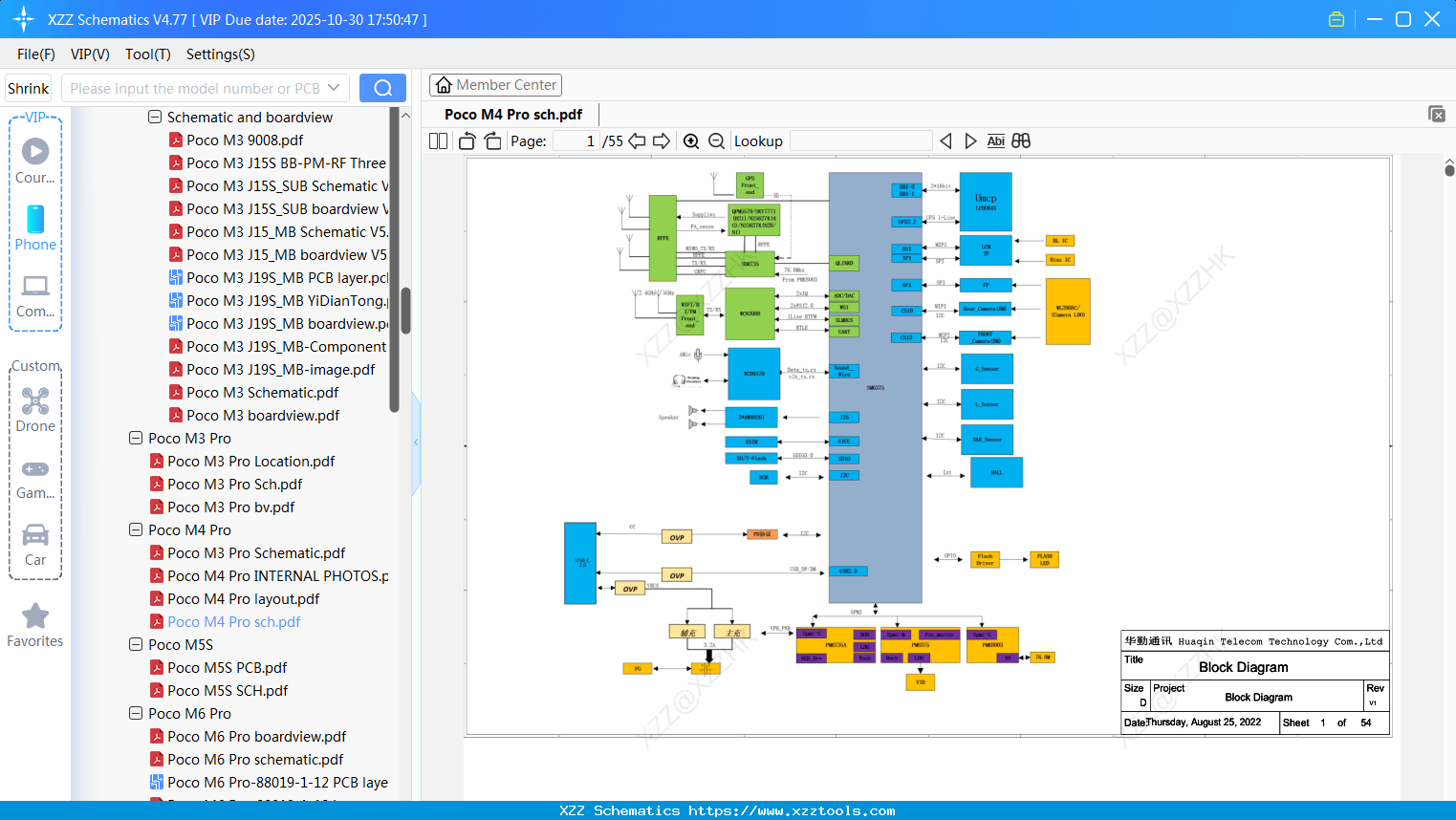Screen dimensions: 1456x820
Task: Select the Computer category icon
Action: [35, 295]
